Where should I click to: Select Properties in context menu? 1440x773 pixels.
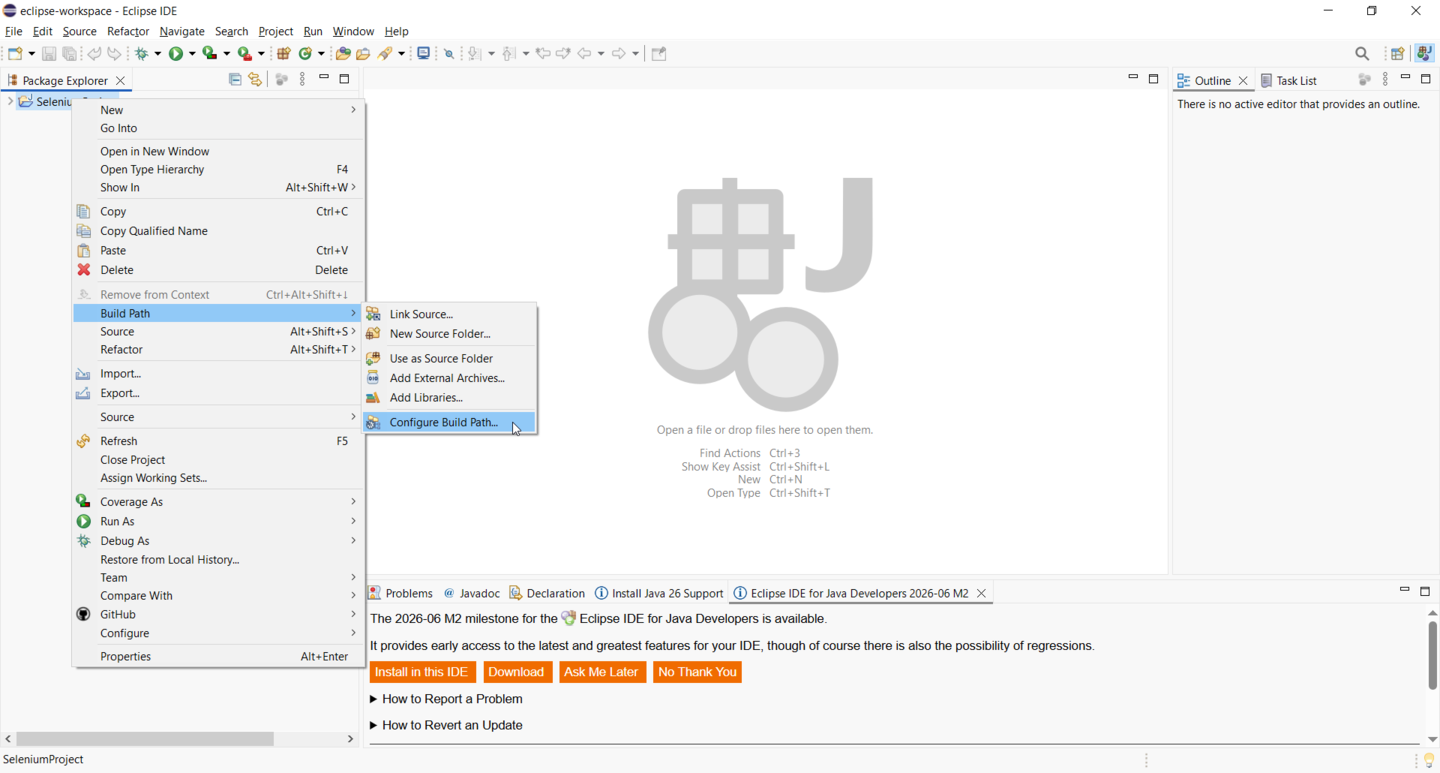[218, 656]
